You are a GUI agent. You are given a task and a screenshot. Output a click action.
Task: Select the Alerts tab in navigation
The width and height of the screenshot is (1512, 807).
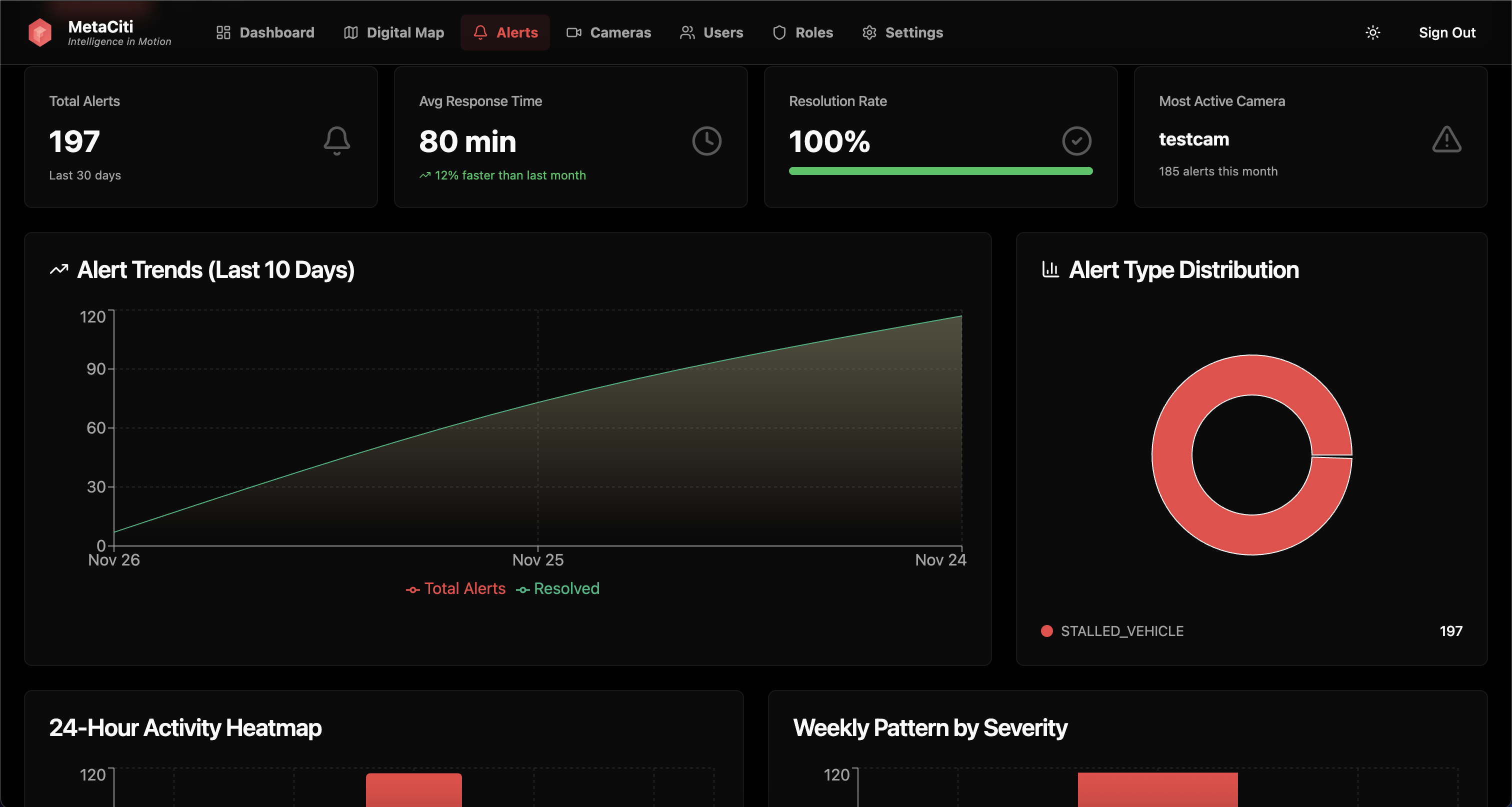505,32
